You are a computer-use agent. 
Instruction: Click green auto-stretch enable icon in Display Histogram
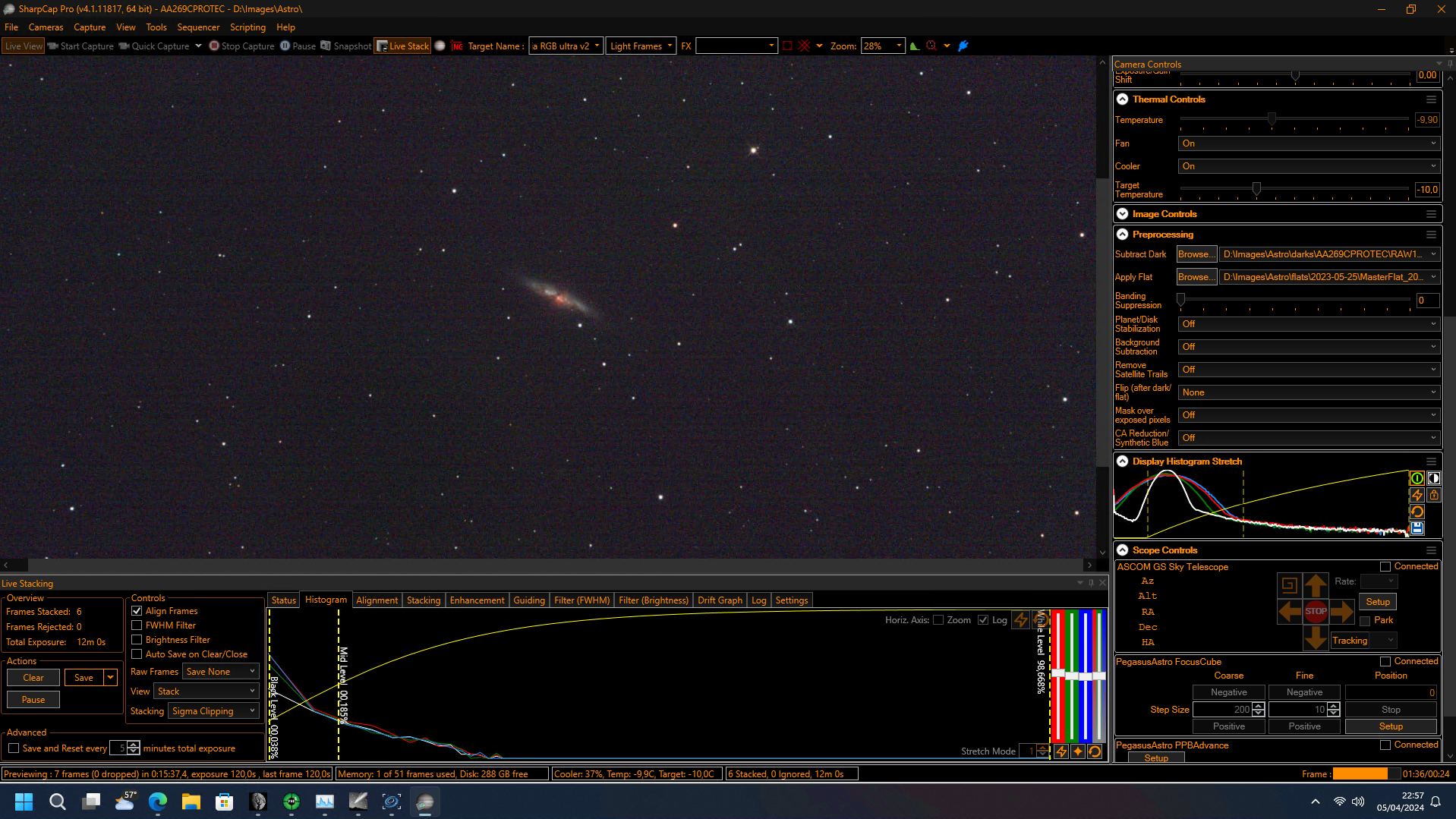[1417, 478]
